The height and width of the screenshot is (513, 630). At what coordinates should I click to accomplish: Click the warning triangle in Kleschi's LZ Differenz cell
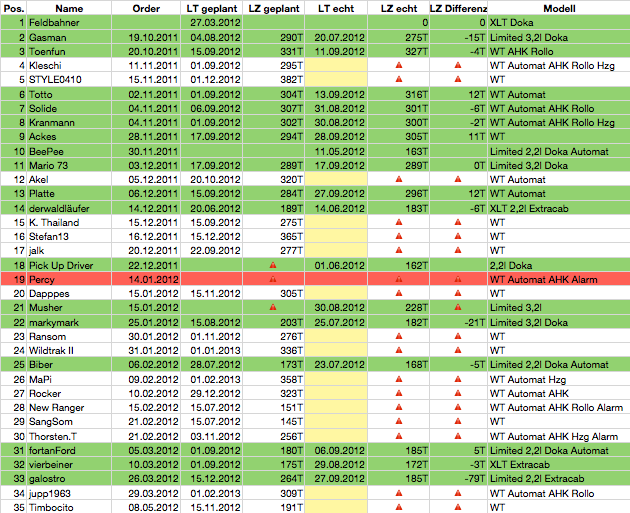click(x=458, y=65)
